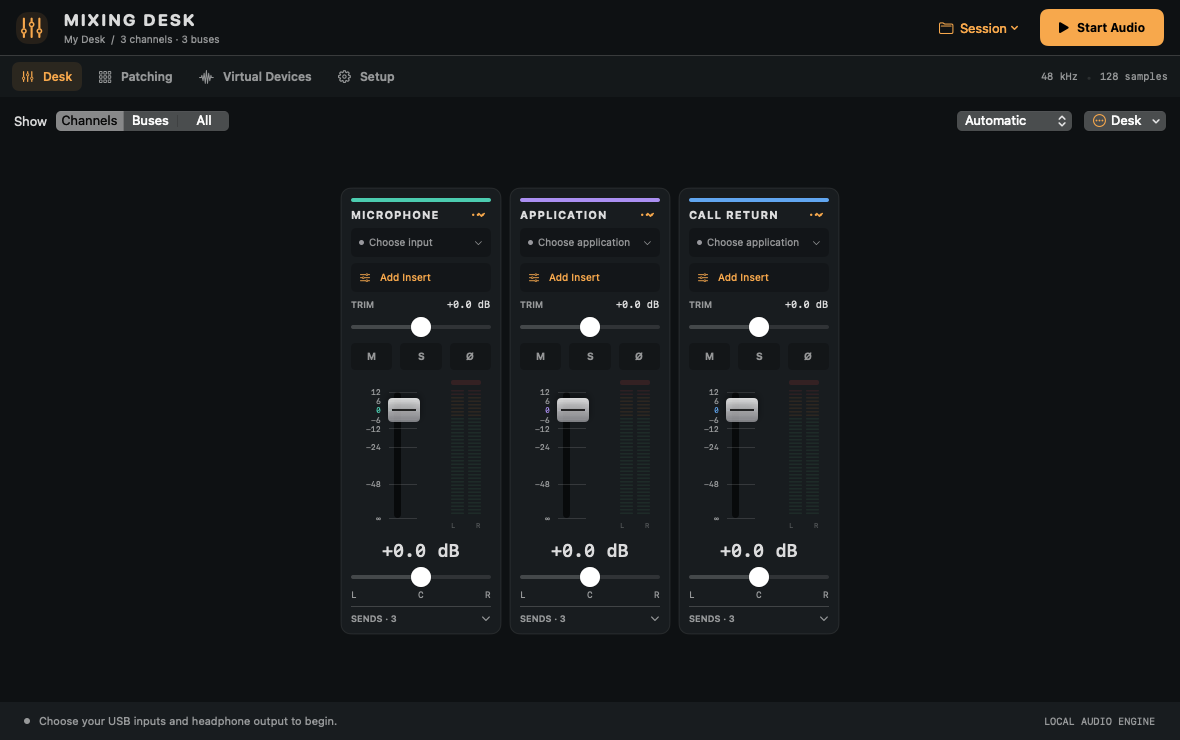Image resolution: width=1180 pixels, height=740 pixels.
Task: Click the Session folder icon
Action: point(946,28)
